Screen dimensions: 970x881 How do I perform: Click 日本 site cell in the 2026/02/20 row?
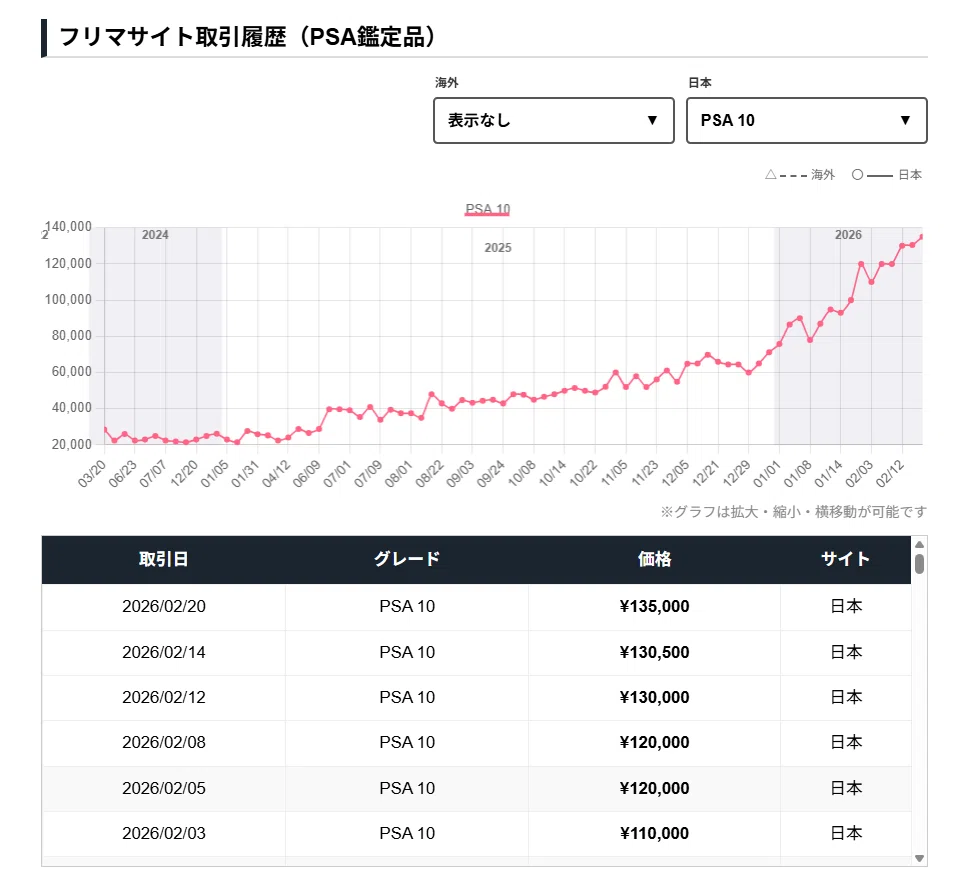click(846, 606)
